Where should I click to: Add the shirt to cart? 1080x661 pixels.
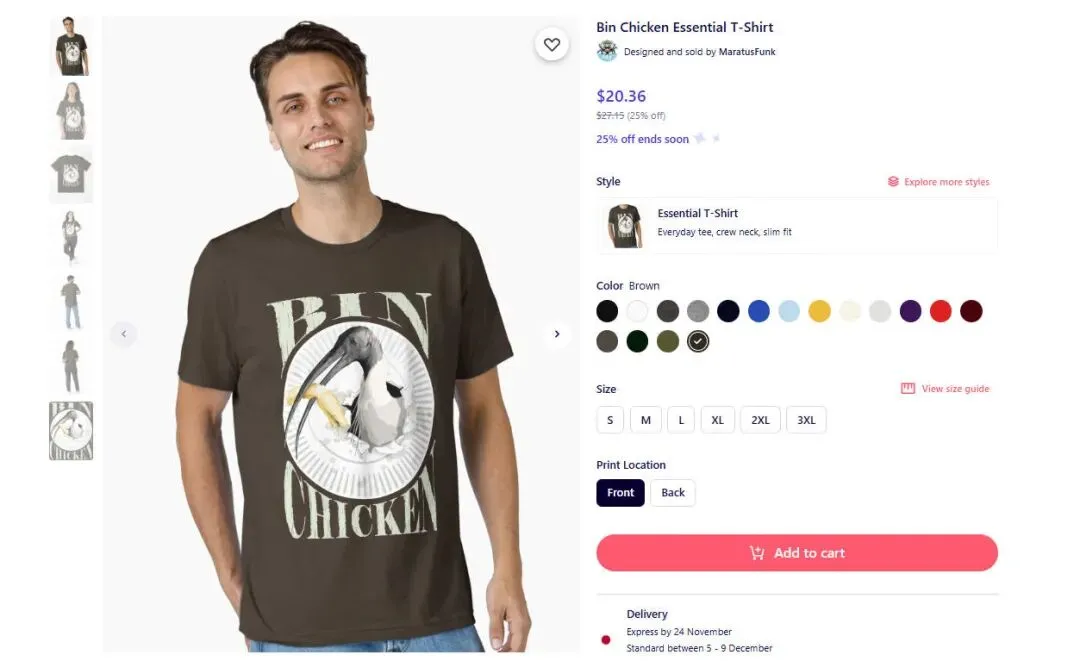coord(797,553)
